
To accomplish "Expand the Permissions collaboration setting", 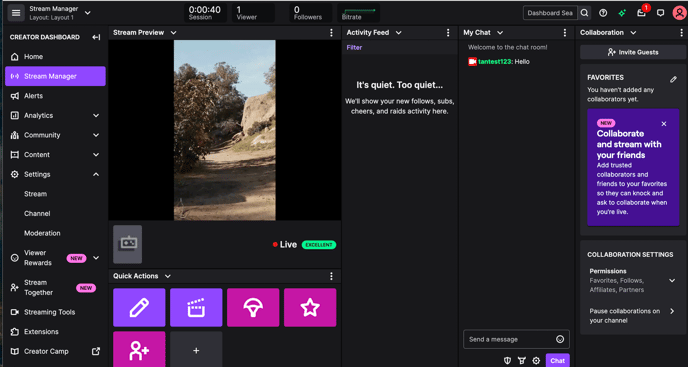I will [672, 281].
